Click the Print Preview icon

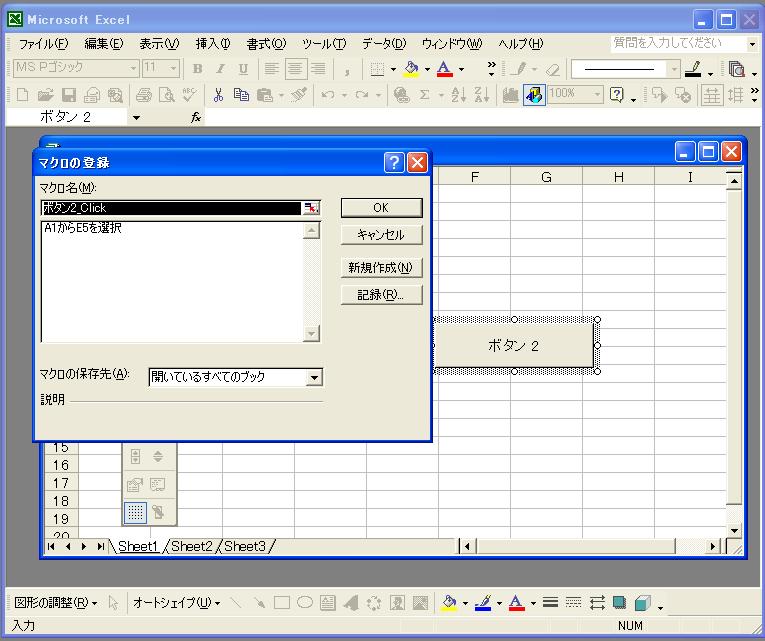point(166,95)
